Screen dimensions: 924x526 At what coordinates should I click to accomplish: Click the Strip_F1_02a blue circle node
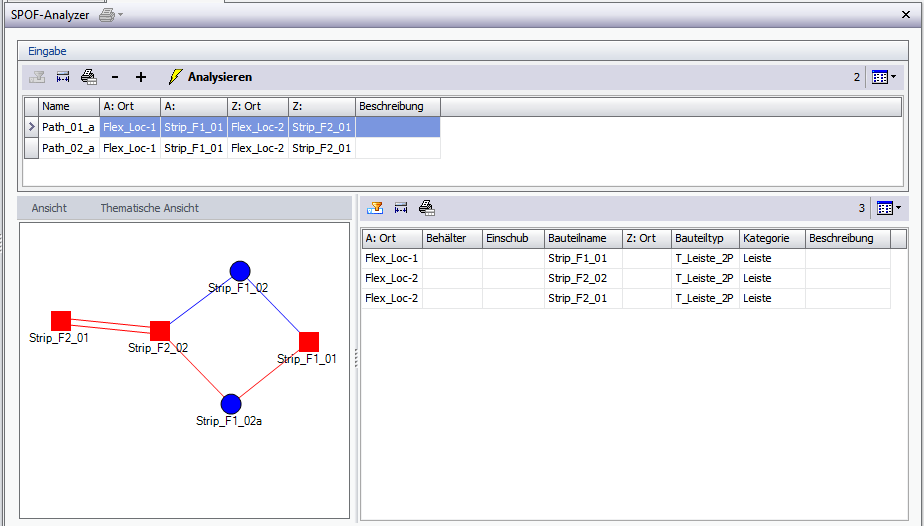pos(231,404)
